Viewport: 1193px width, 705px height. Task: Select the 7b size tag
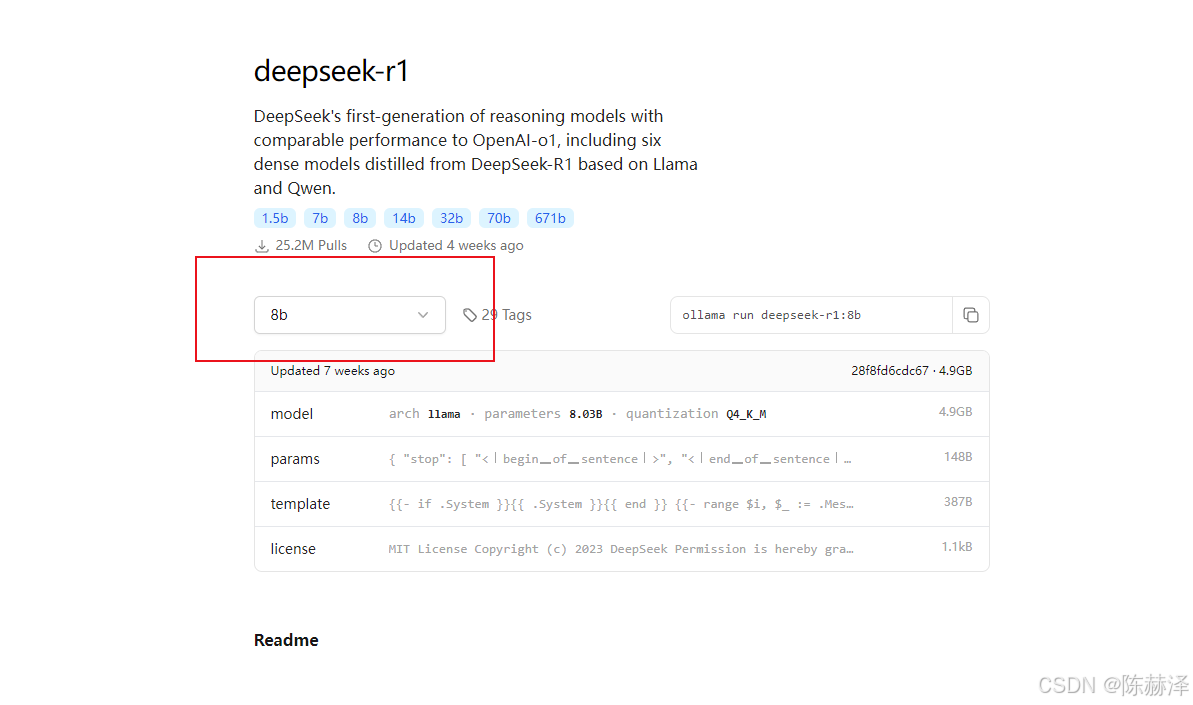pos(320,218)
